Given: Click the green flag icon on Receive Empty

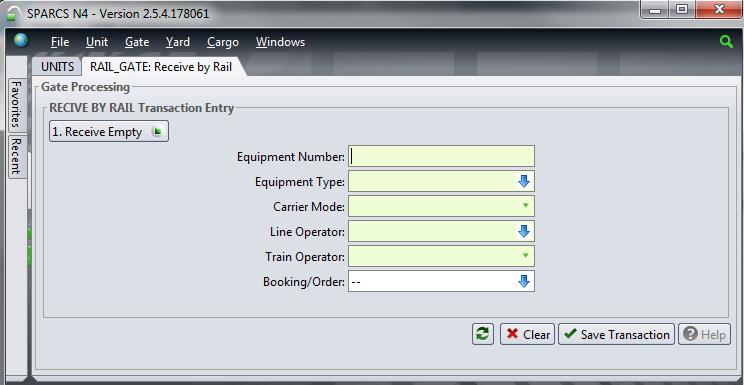Looking at the screenshot, I should tap(157, 131).
